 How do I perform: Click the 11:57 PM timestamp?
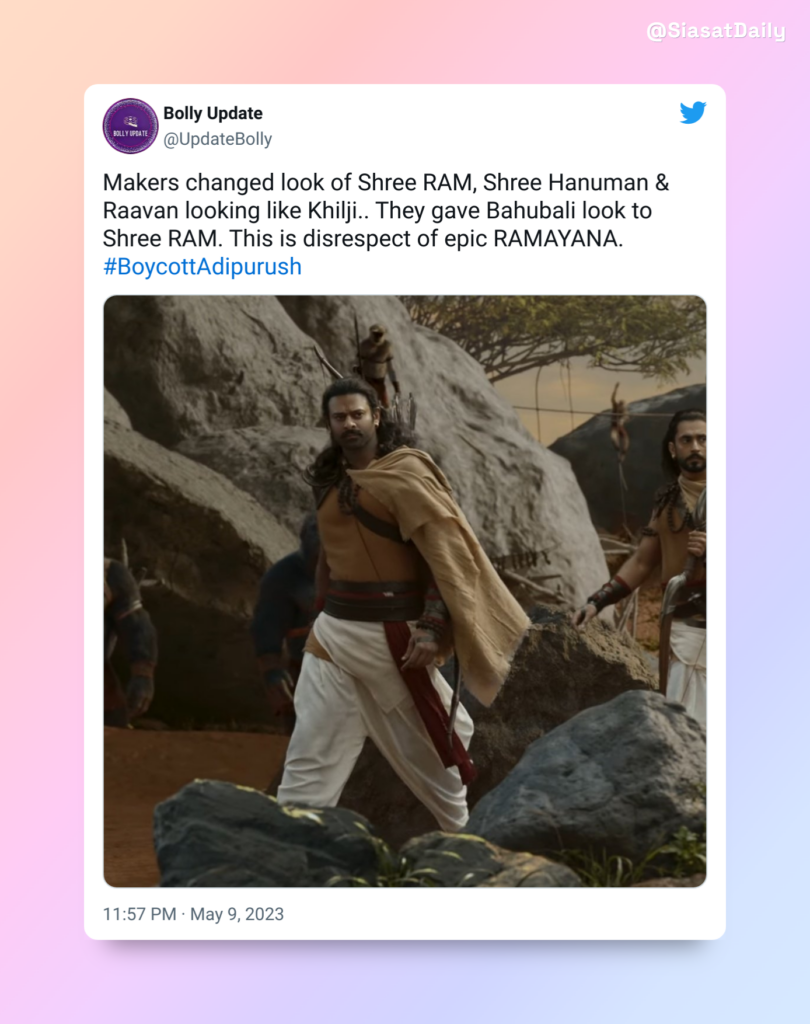[139, 914]
